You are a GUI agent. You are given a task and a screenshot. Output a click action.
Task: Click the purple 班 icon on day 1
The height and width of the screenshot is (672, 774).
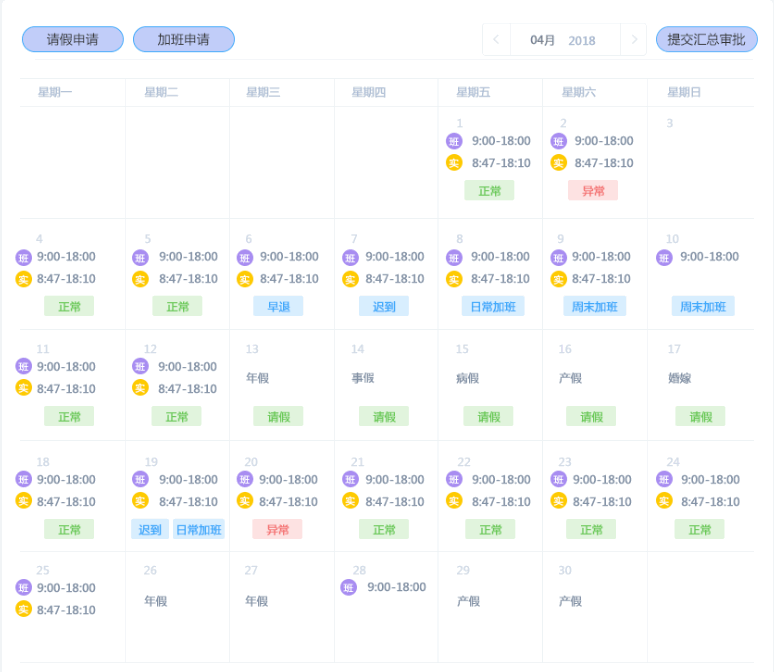click(454, 141)
